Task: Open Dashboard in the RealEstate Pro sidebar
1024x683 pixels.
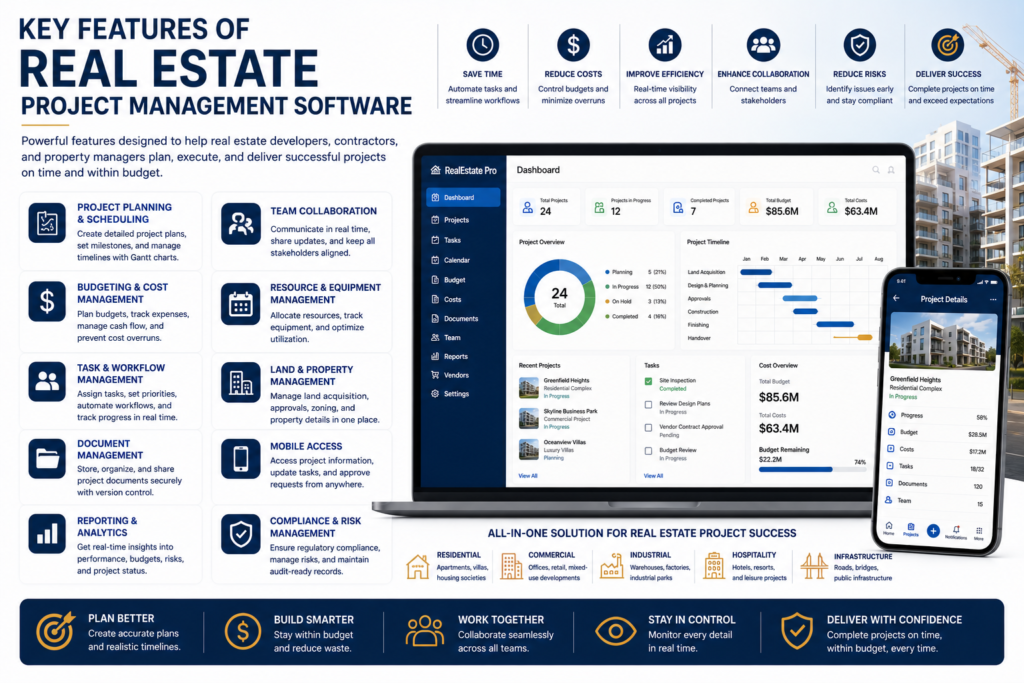Action: (463, 197)
